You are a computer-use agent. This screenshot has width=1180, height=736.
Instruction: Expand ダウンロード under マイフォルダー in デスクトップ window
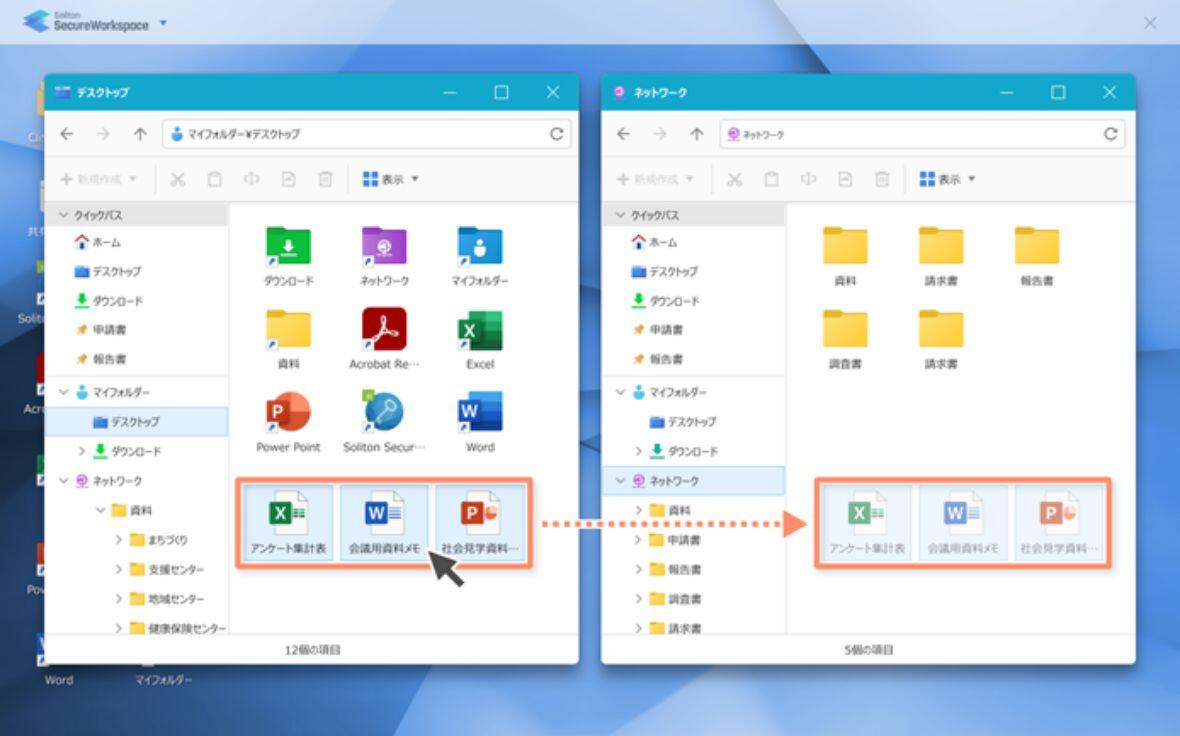coord(81,451)
